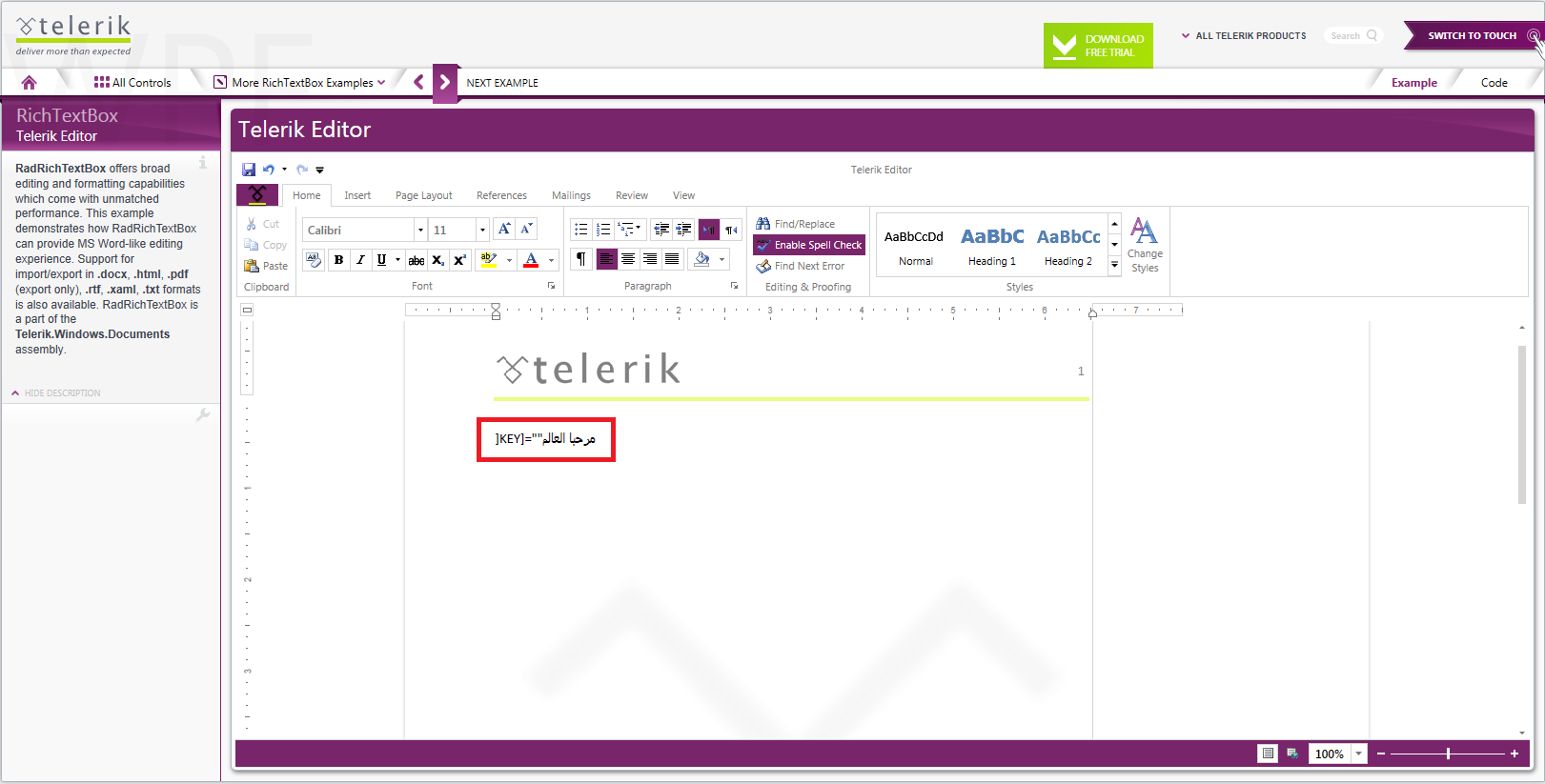Paste from clipboard
This screenshot has height=784, width=1545.
[266, 266]
